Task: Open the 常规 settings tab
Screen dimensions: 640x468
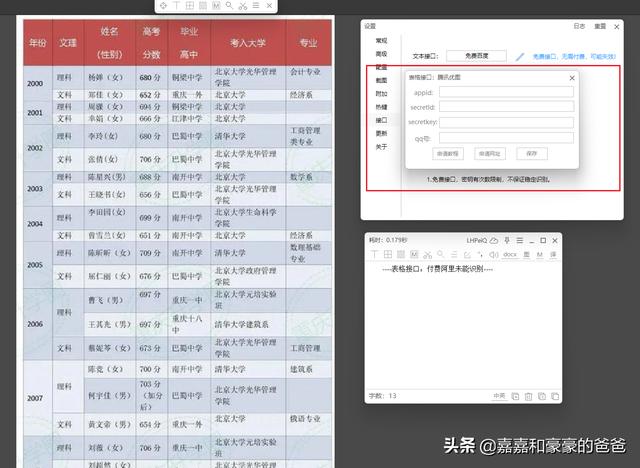Action: click(381, 41)
